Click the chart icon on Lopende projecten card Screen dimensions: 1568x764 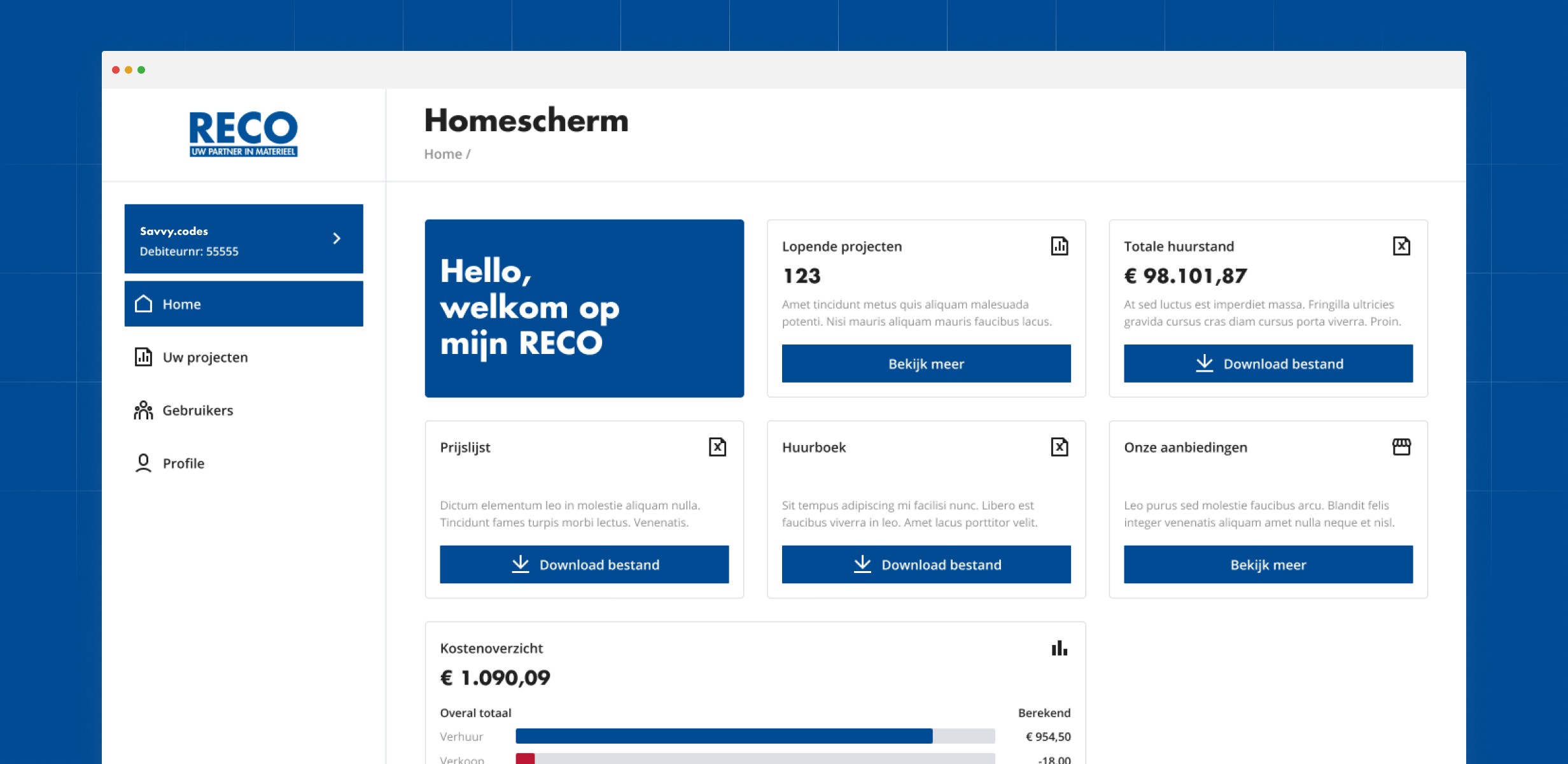pos(1060,246)
